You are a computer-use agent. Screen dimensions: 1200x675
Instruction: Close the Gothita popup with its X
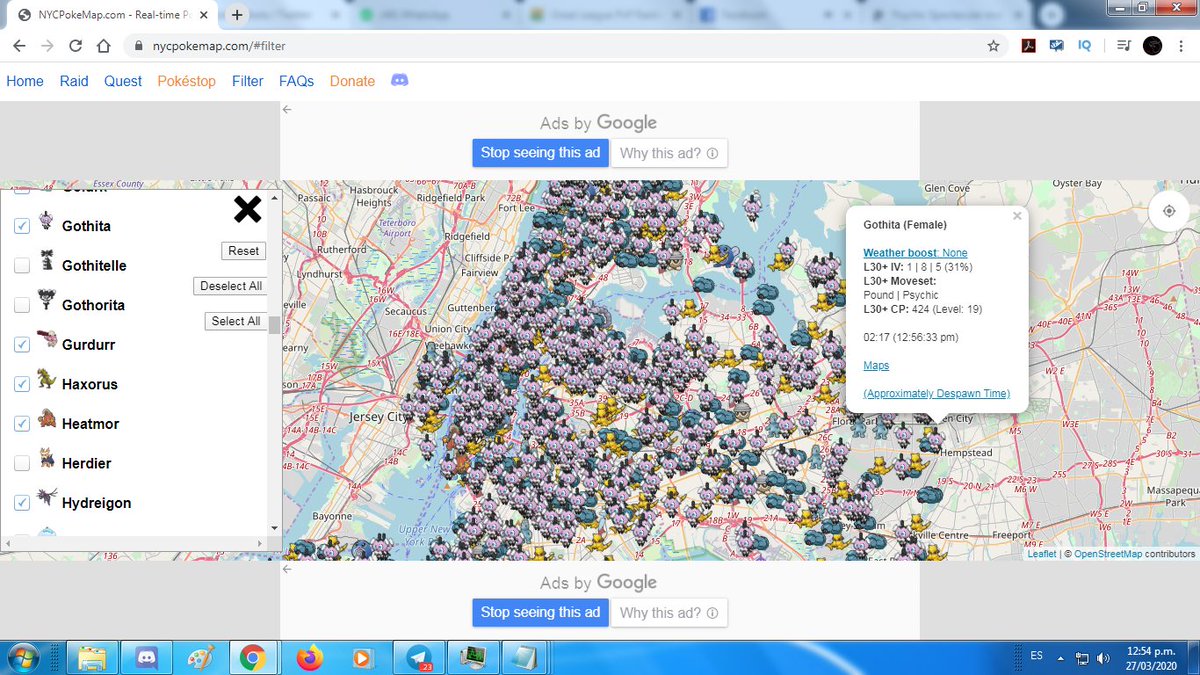1017,215
